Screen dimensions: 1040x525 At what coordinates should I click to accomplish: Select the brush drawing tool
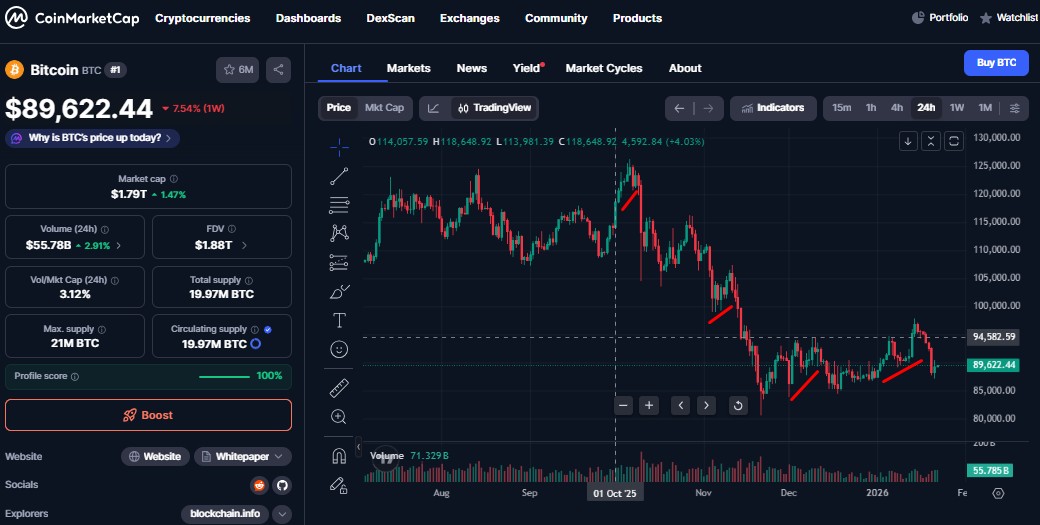click(x=339, y=292)
